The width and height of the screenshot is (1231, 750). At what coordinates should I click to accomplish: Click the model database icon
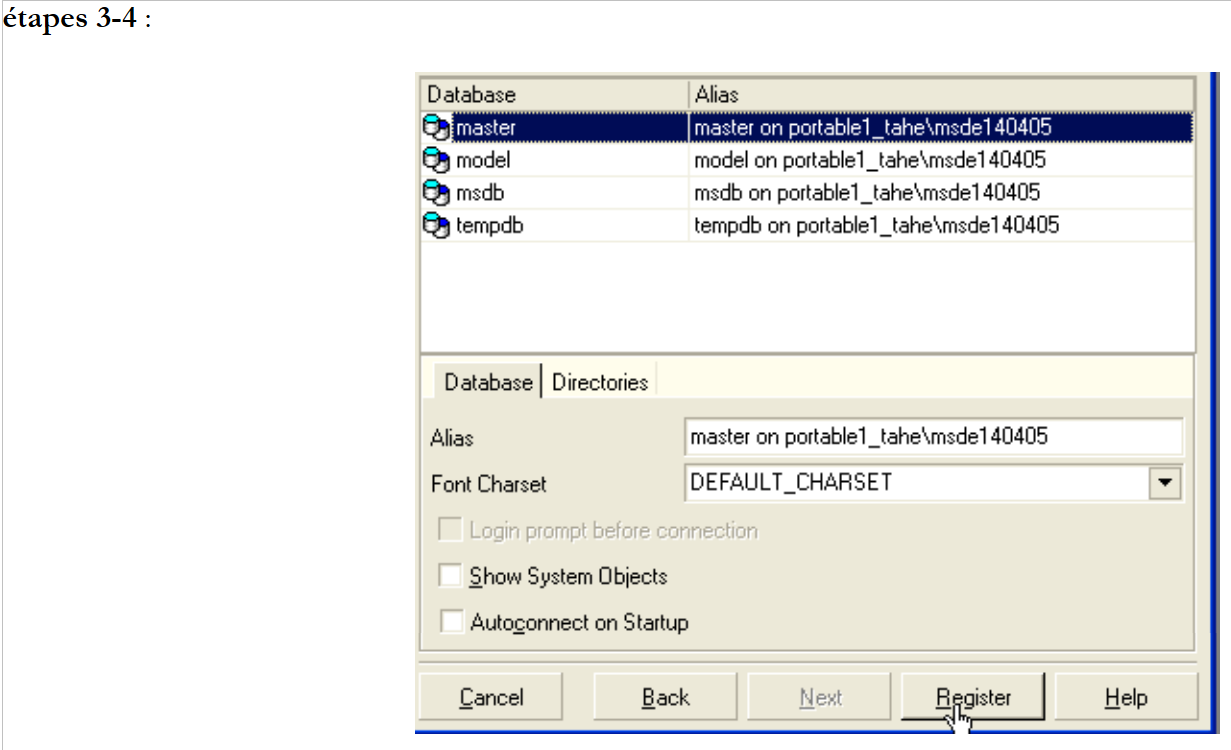coord(436,160)
